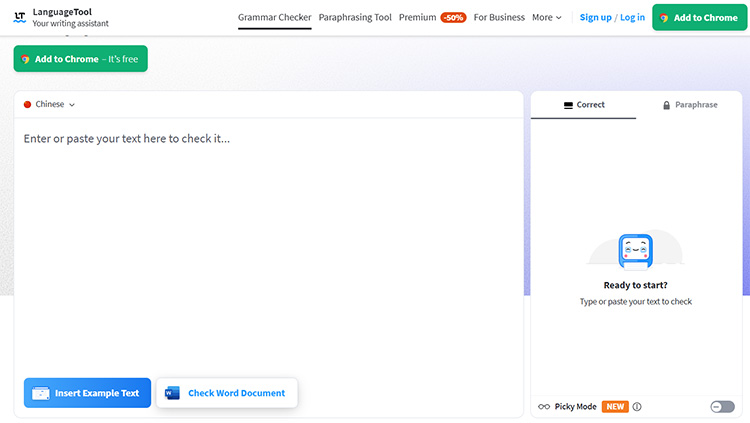Screen dimensions: 750x423
Task: Click the Picky Mode info icon
Action: (x=637, y=407)
